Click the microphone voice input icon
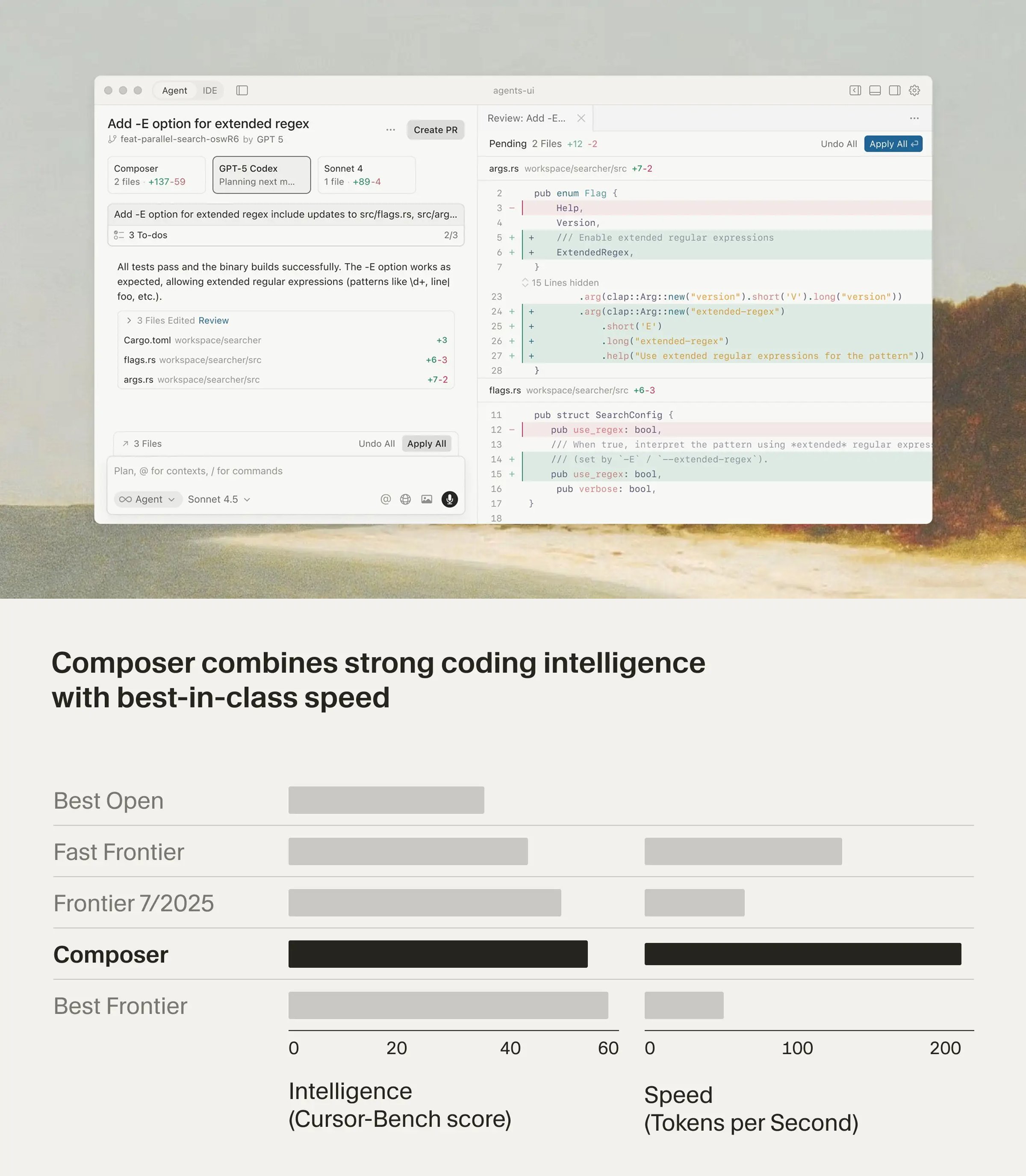 (x=449, y=499)
